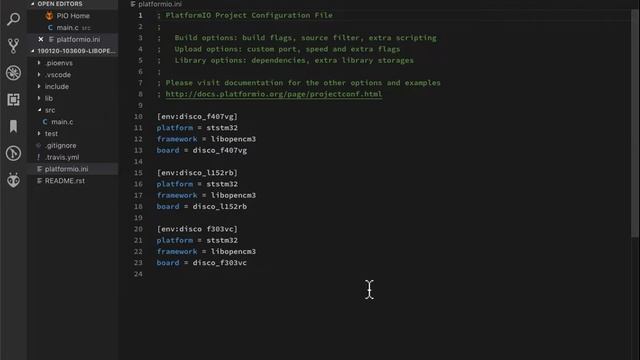Screen dimensions: 640x360
Task: Click the 'Library options' comment line
Action: tap(294, 60)
